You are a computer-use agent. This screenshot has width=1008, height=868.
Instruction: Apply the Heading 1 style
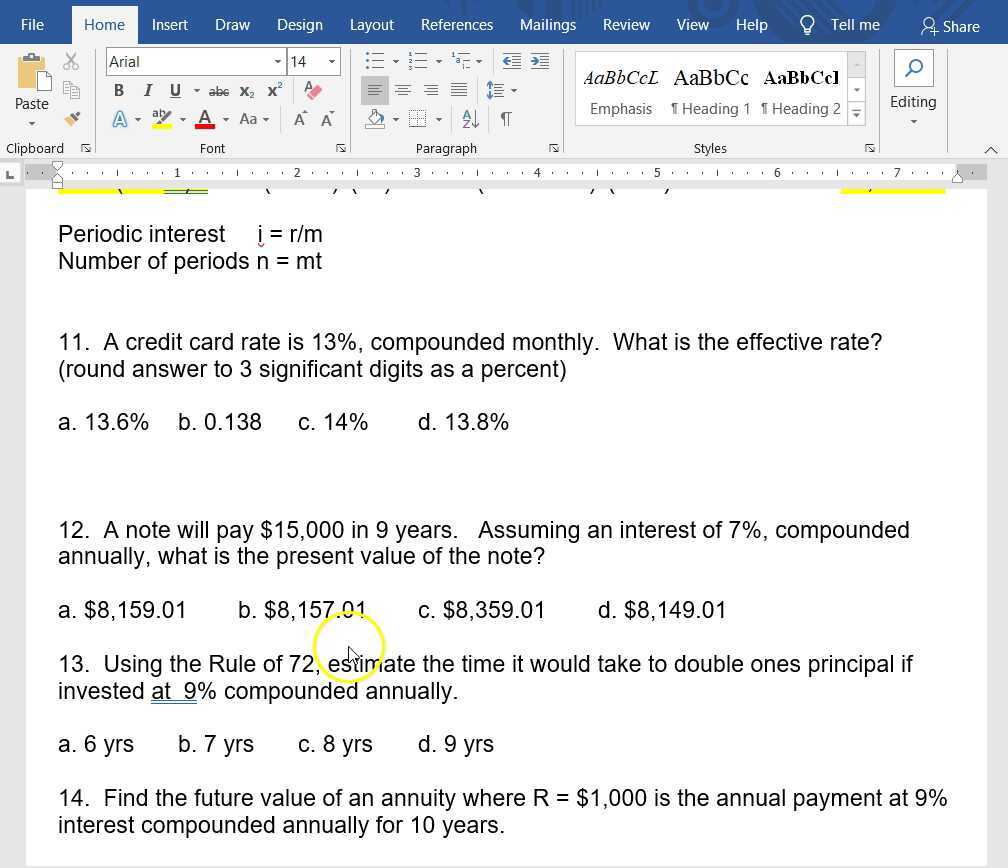pyautogui.click(x=710, y=91)
